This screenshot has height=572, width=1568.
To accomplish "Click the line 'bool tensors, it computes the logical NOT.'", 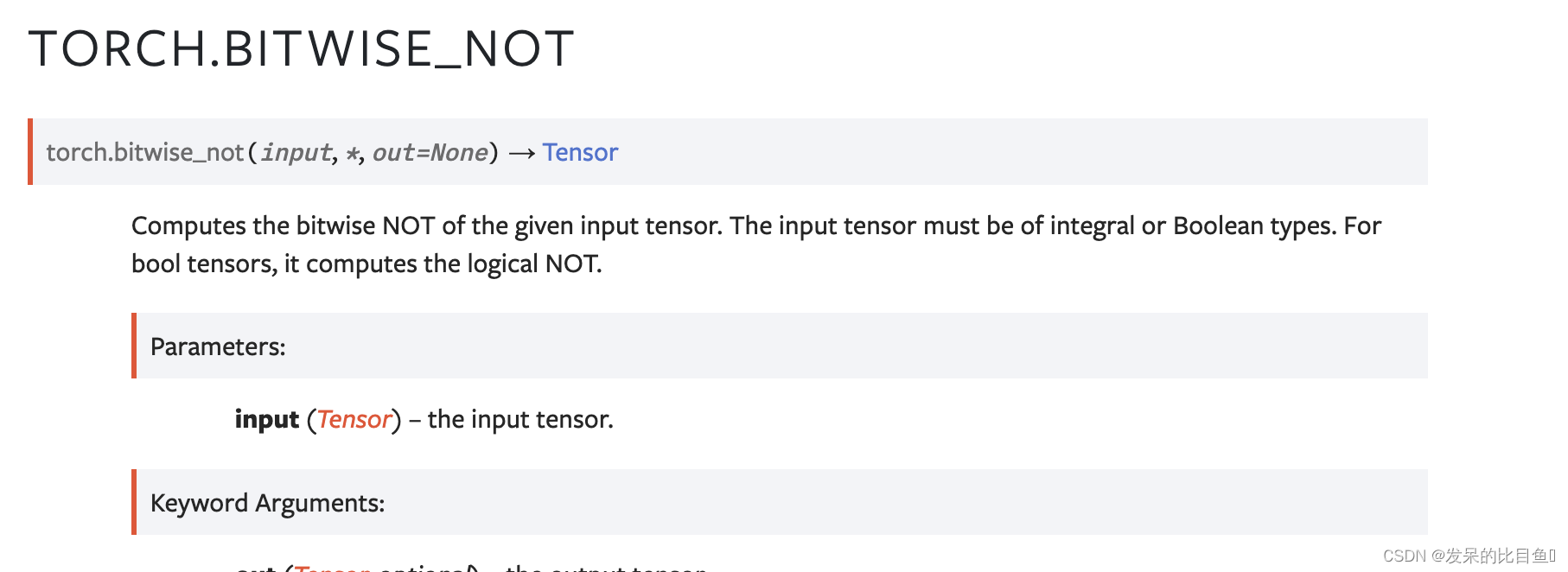I will pyautogui.click(x=367, y=264).
